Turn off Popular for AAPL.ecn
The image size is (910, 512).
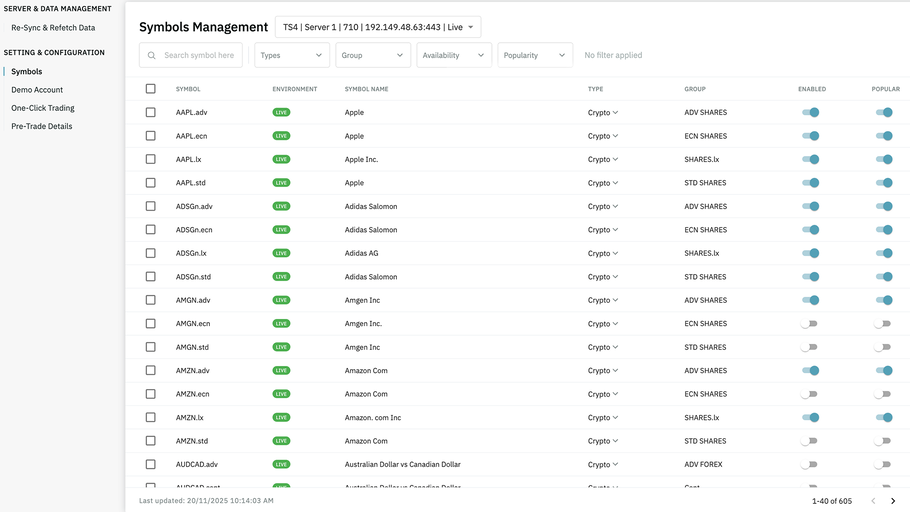point(884,136)
